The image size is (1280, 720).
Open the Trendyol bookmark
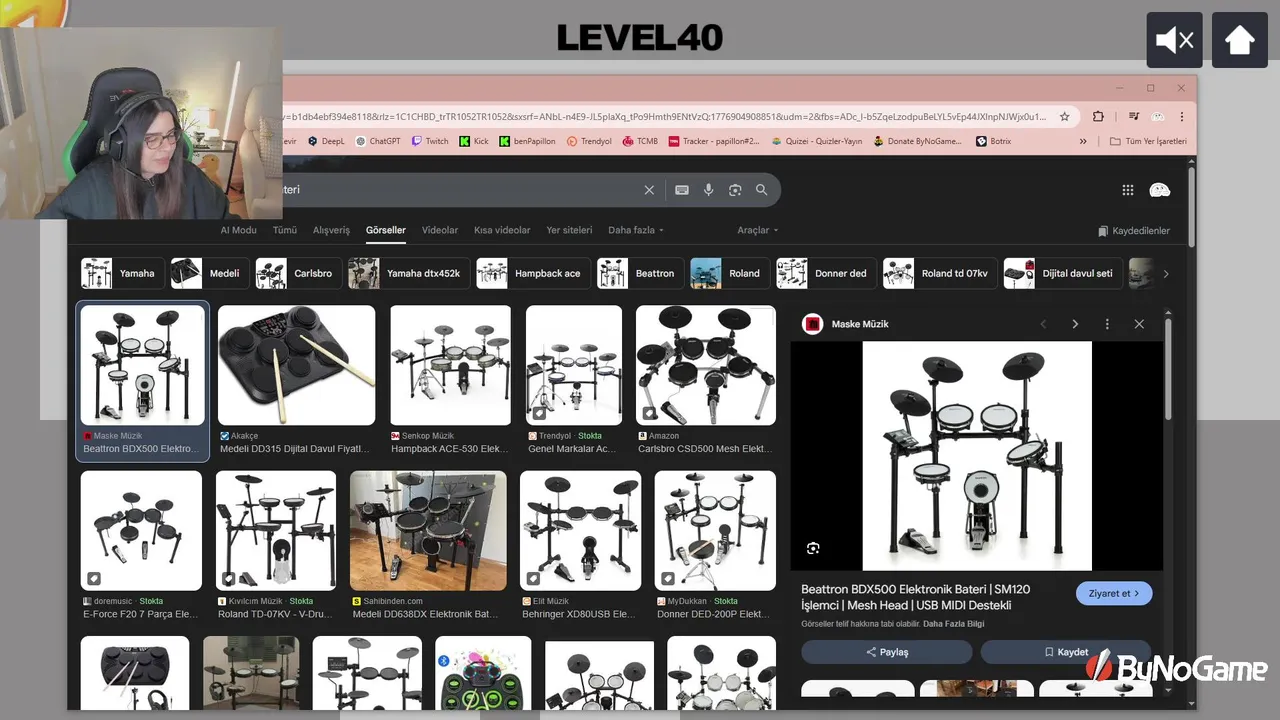click(x=589, y=141)
